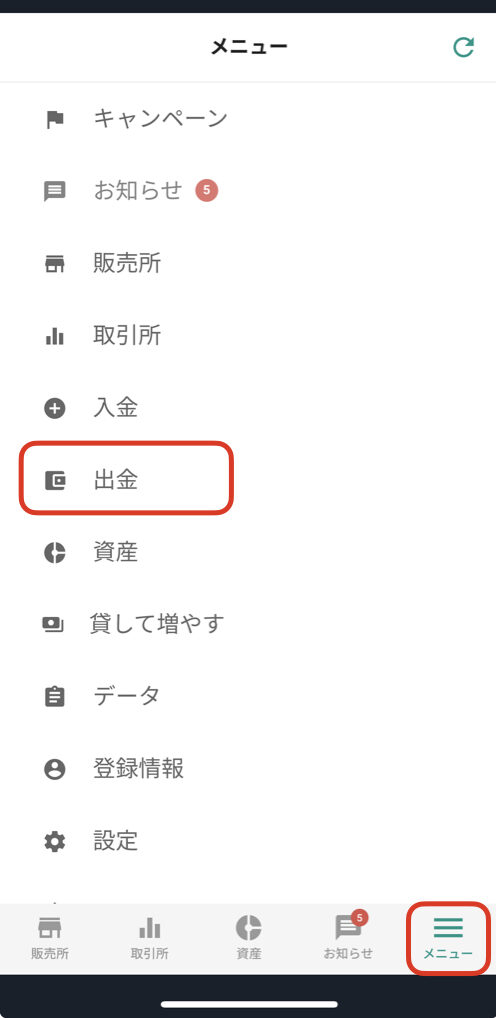This screenshot has height=1018, width=496.
Task: Tap the gear icon beside 設定
Action: [55, 841]
